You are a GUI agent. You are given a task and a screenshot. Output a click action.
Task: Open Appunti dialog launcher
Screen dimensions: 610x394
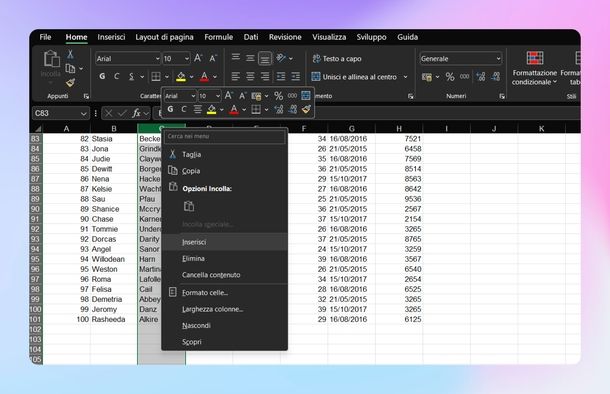pos(86,96)
